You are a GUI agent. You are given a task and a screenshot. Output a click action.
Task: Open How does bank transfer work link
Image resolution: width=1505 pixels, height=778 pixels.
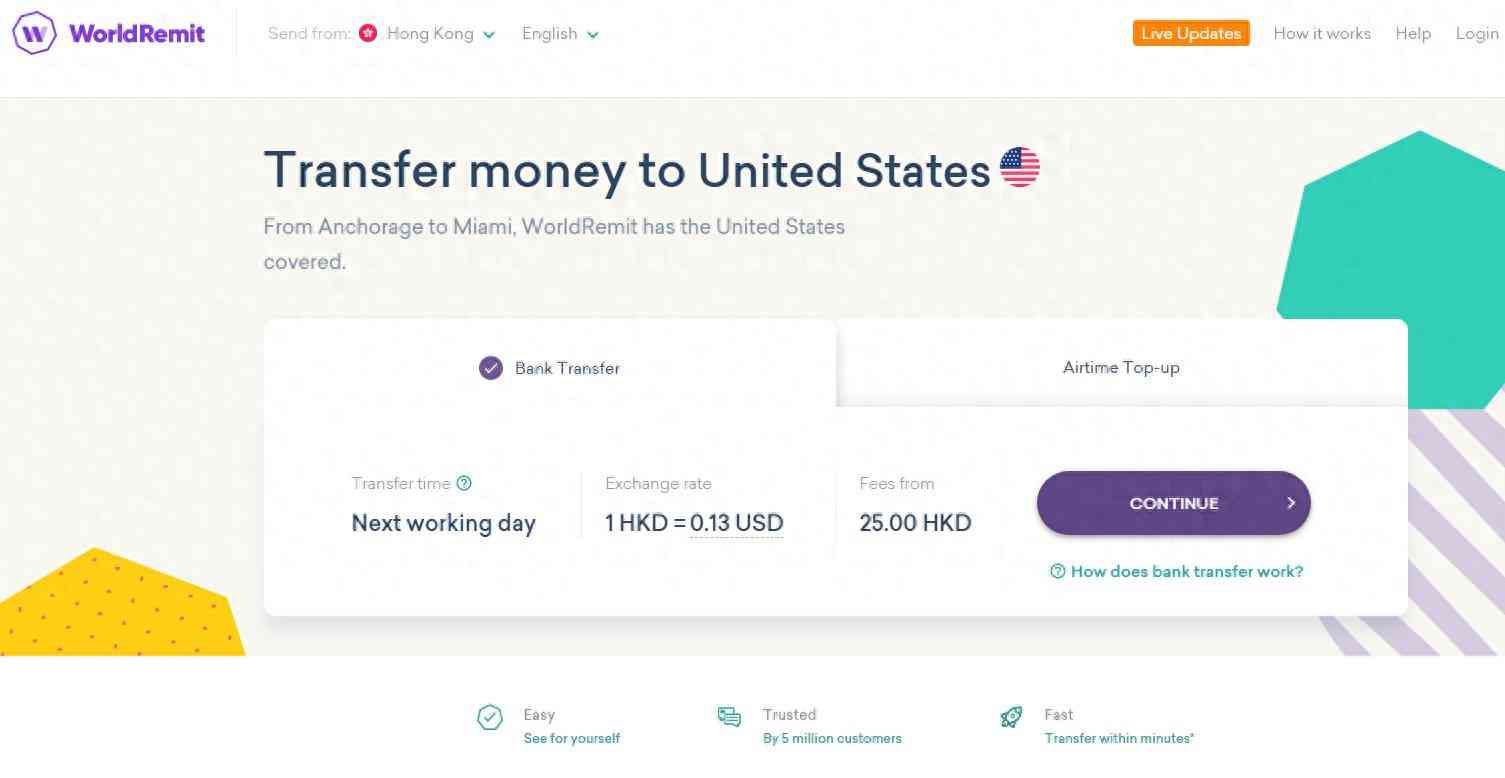pyautogui.click(x=1186, y=572)
